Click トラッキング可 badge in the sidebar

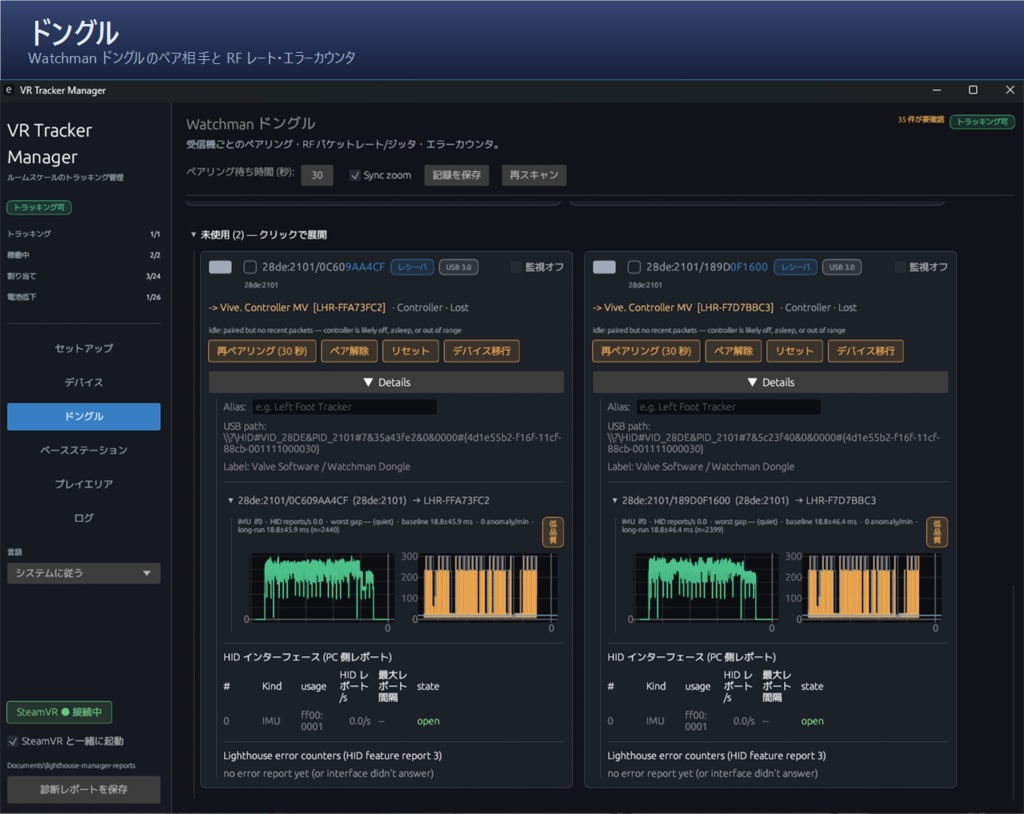39,207
